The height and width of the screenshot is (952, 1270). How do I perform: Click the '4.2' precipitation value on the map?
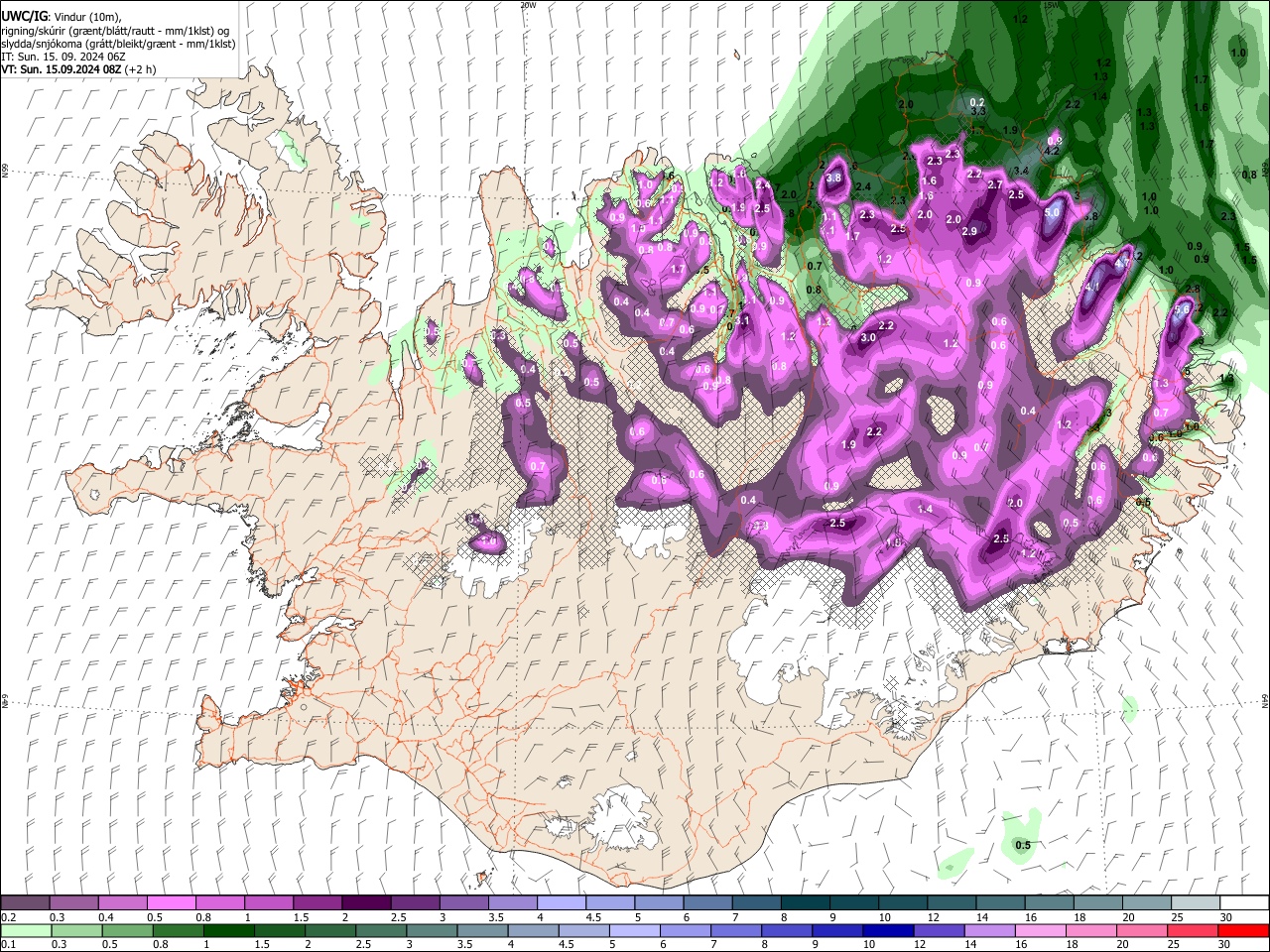(x=1053, y=151)
